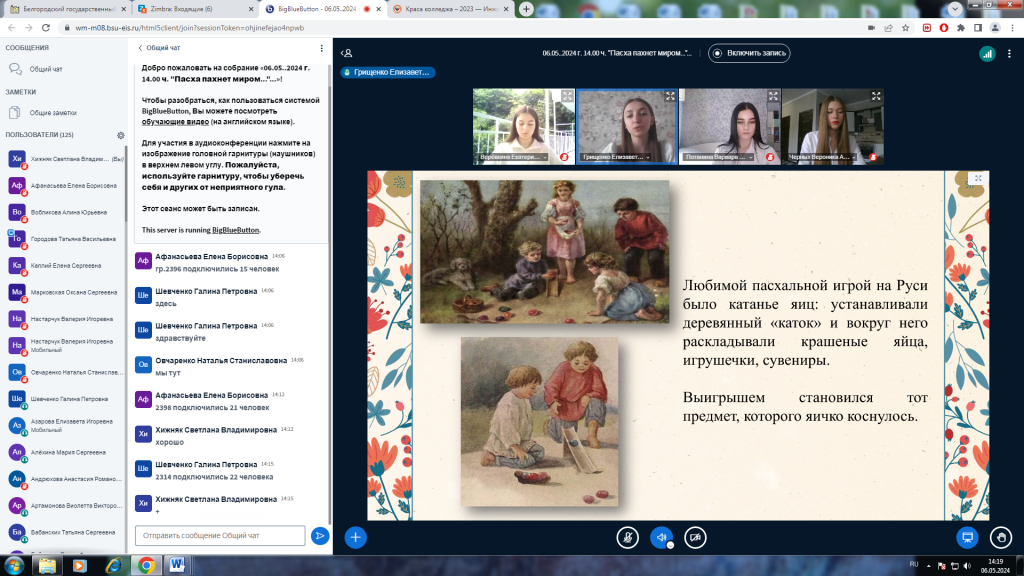Select user Алёхина Мария Сергеевна
1024x576 pixels.
point(63,452)
